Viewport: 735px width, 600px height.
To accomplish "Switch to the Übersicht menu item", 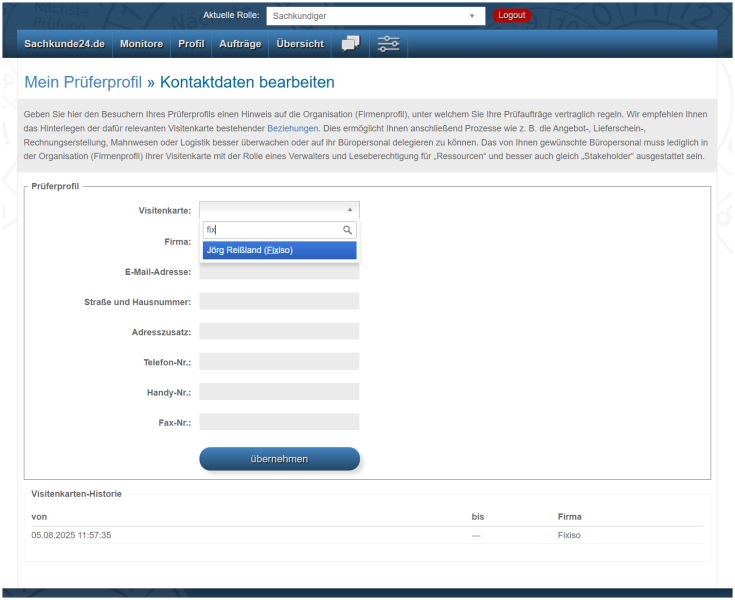I will [x=299, y=44].
